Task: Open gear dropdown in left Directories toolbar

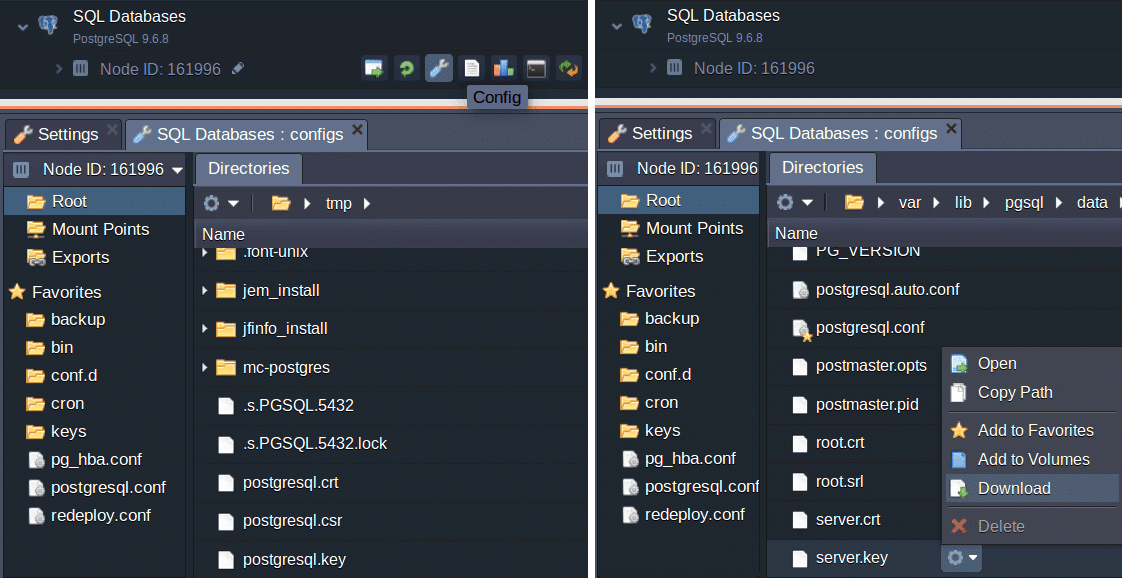Action: pyautogui.click(x=220, y=204)
